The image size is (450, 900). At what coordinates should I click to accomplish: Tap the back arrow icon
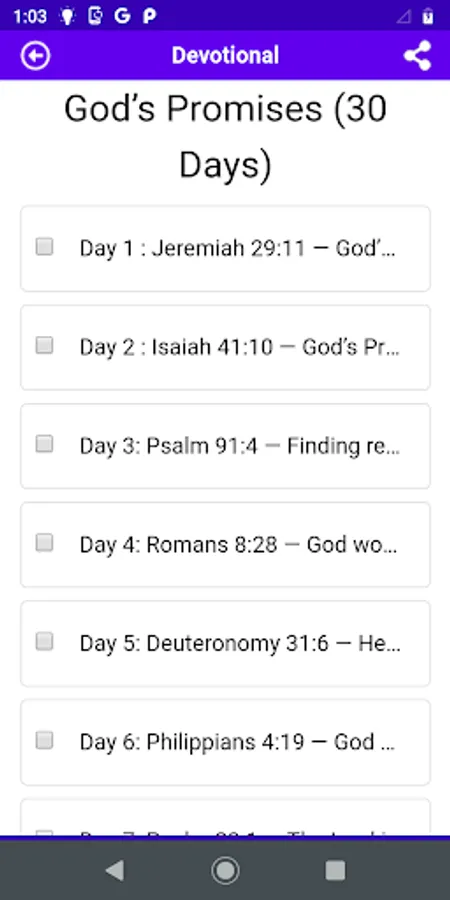pos(36,56)
